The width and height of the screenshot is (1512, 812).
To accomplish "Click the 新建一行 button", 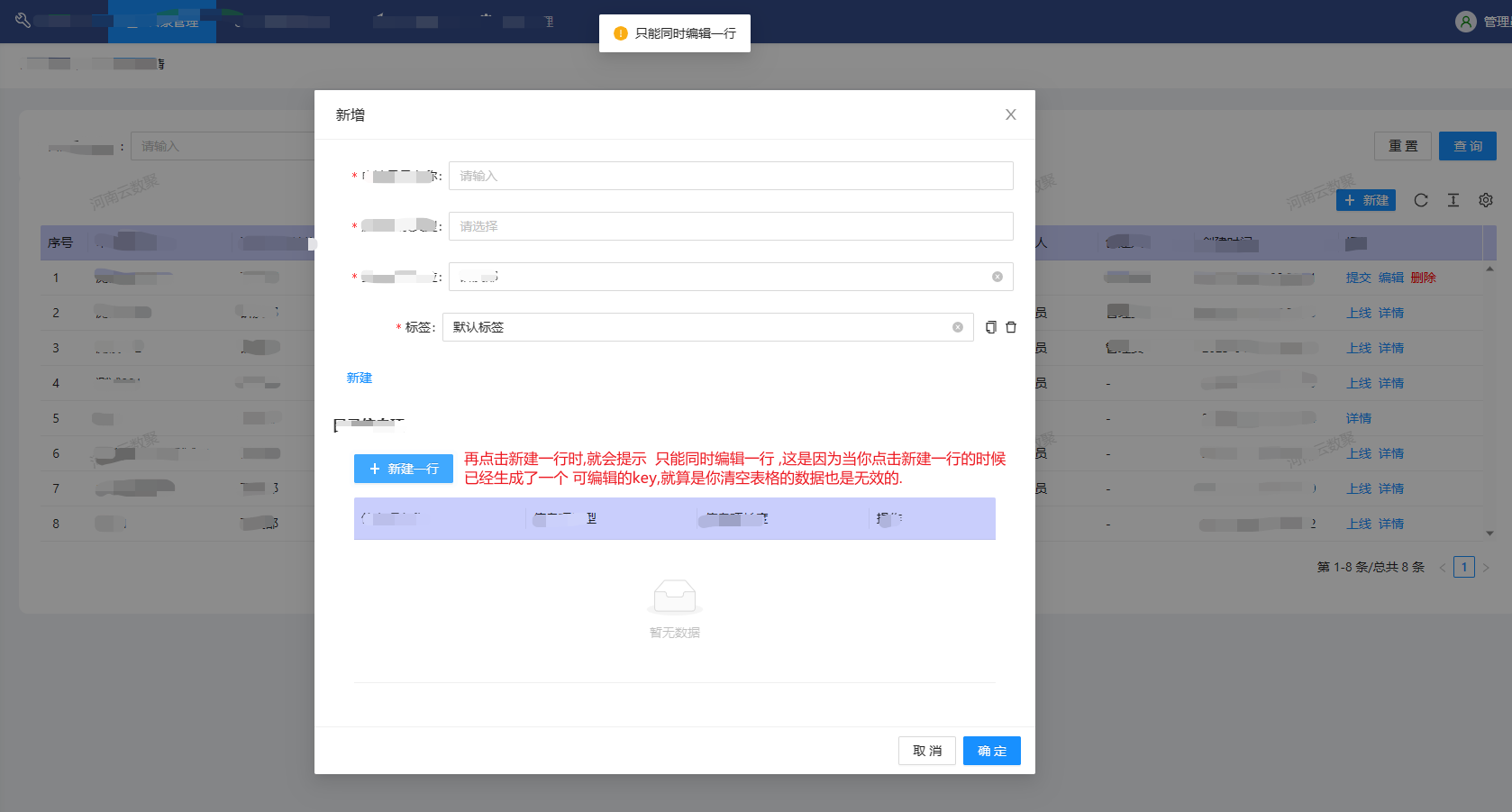I will pyautogui.click(x=403, y=469).
